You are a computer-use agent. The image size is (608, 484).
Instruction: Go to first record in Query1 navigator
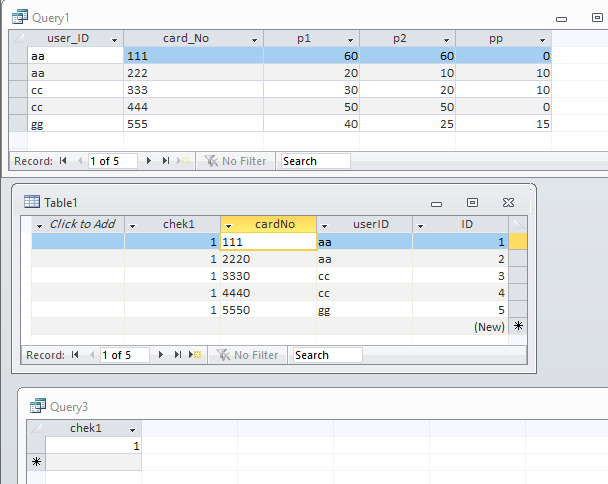point(63,161)
